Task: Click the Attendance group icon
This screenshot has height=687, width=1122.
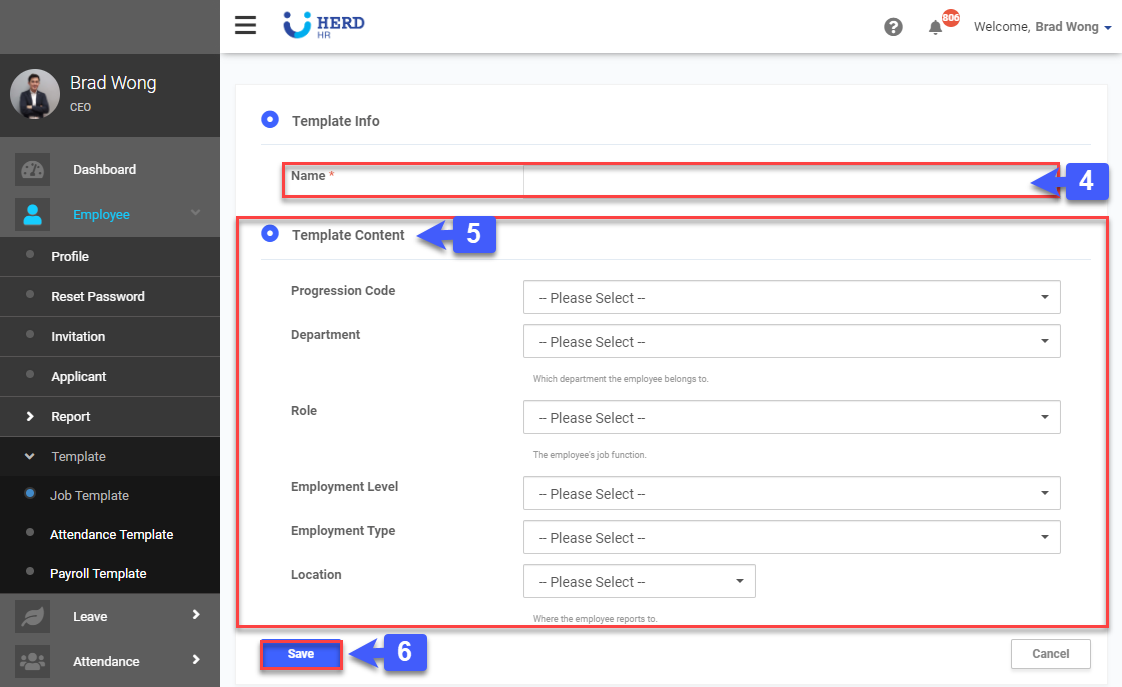Action: click(x=33, y=661)
